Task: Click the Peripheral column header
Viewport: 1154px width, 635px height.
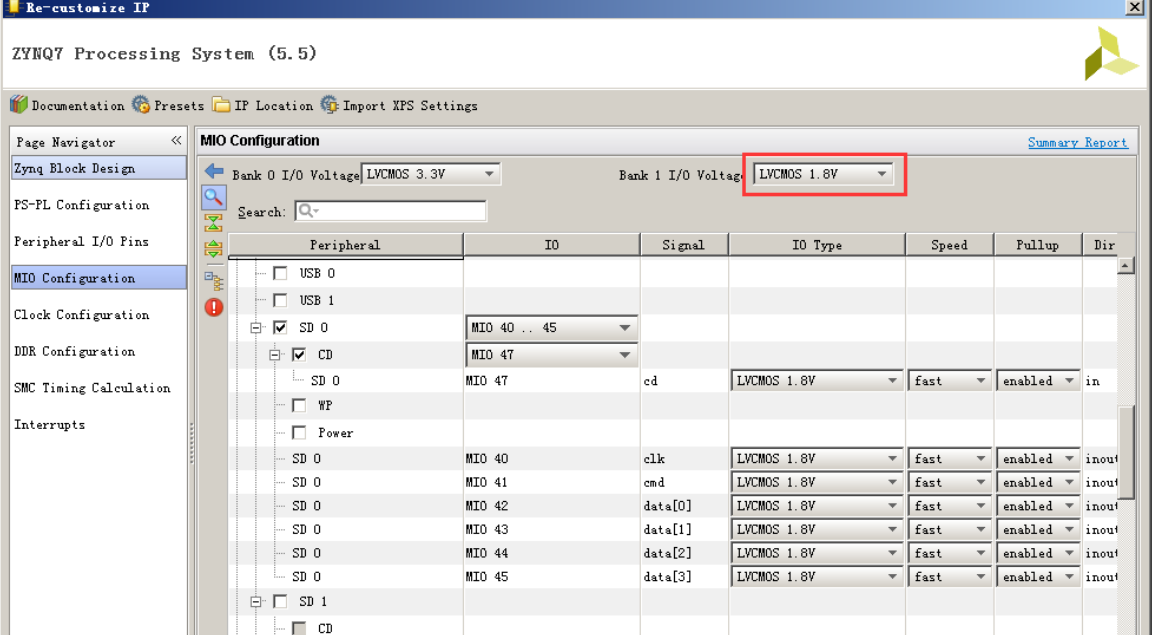Action: (345, 245)
